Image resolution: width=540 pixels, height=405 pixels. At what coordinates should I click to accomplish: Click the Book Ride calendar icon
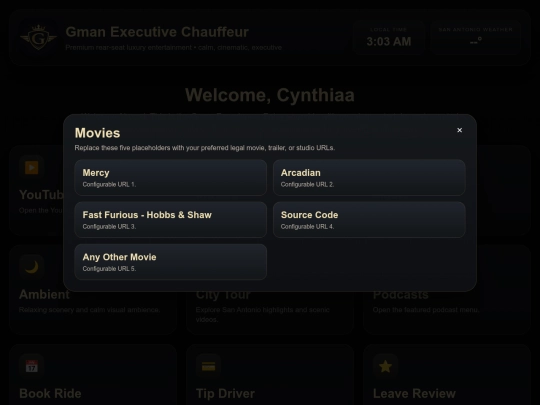point(32,366)
